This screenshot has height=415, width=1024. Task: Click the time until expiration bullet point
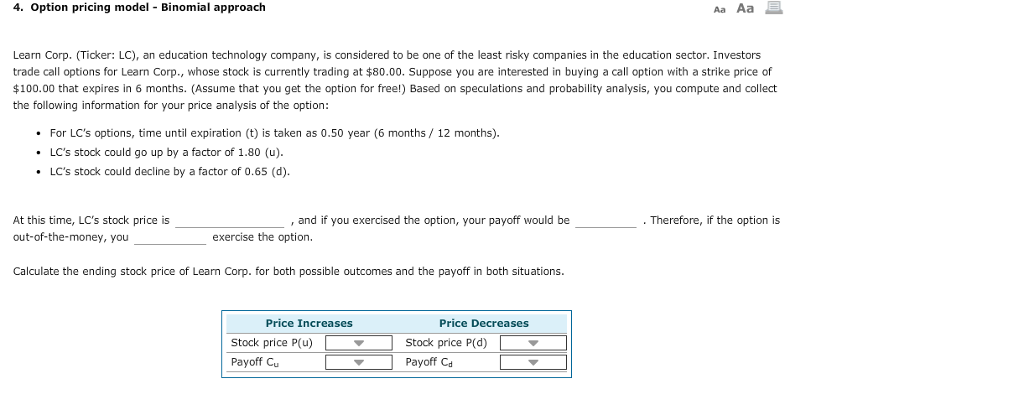pyautogui.click(x=275, y=133)
